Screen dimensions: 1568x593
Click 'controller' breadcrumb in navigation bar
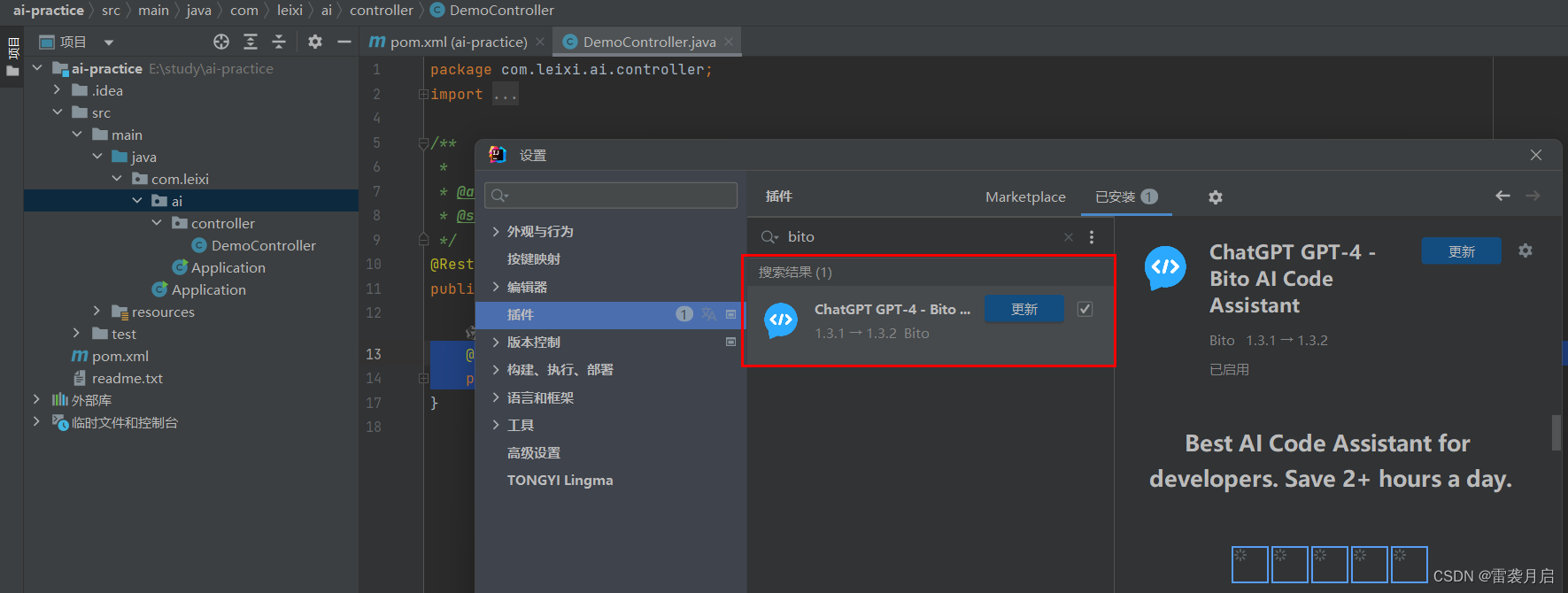[382, 11]
